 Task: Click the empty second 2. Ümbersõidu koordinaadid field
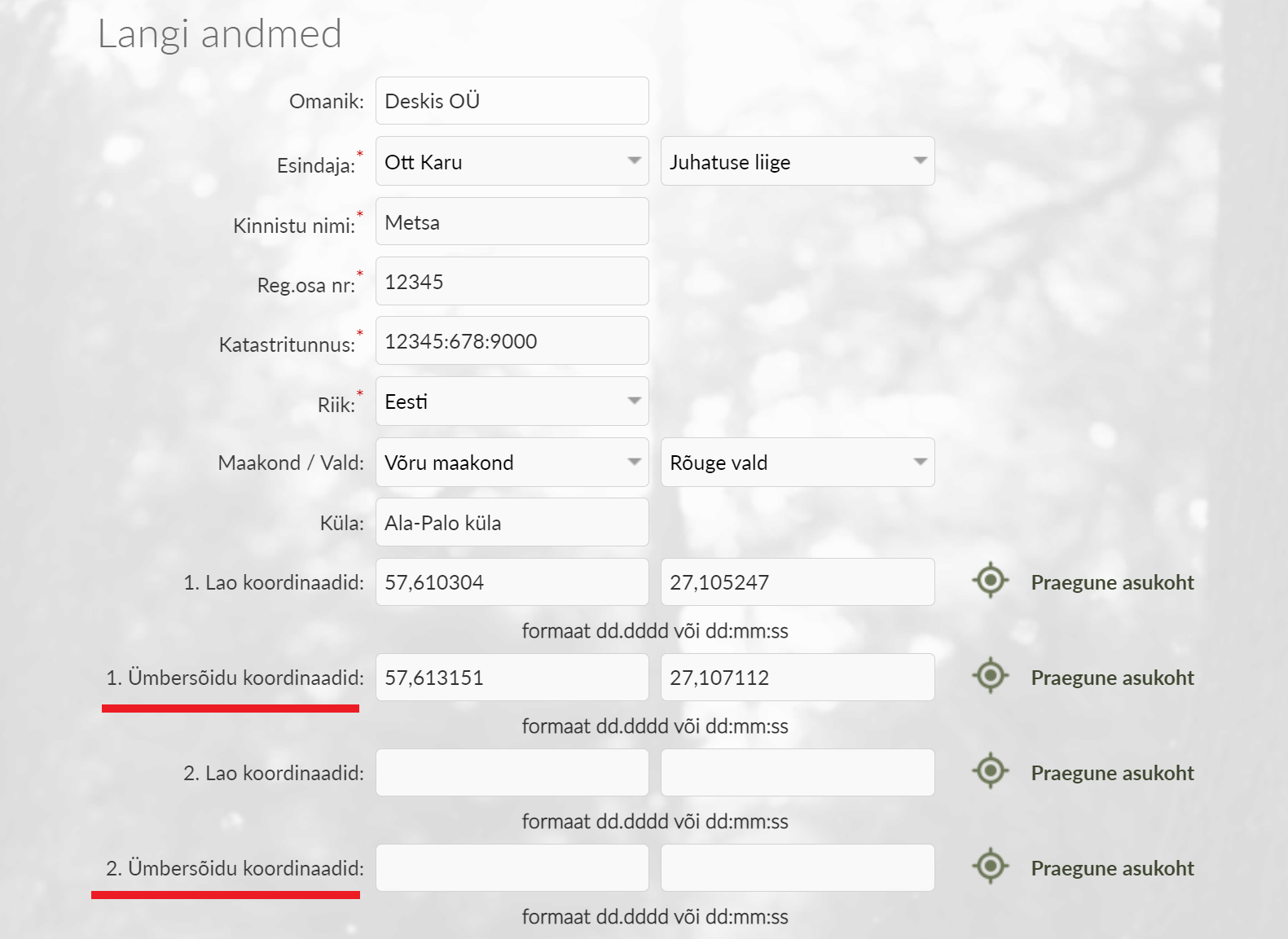798,867
